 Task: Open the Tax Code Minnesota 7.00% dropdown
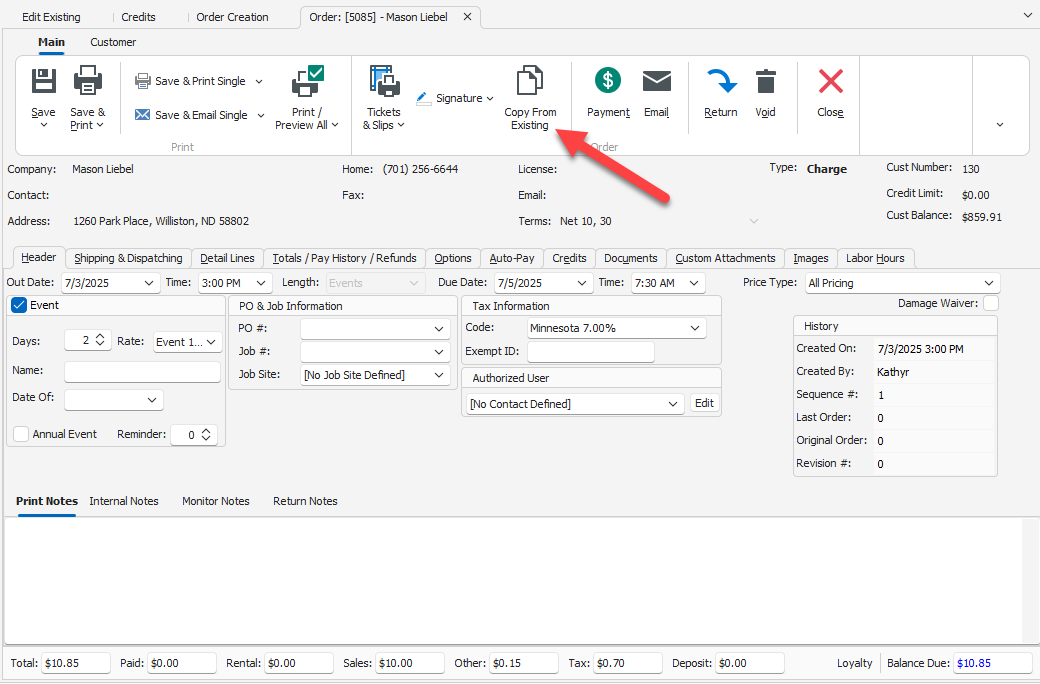(x=694, y=328)
